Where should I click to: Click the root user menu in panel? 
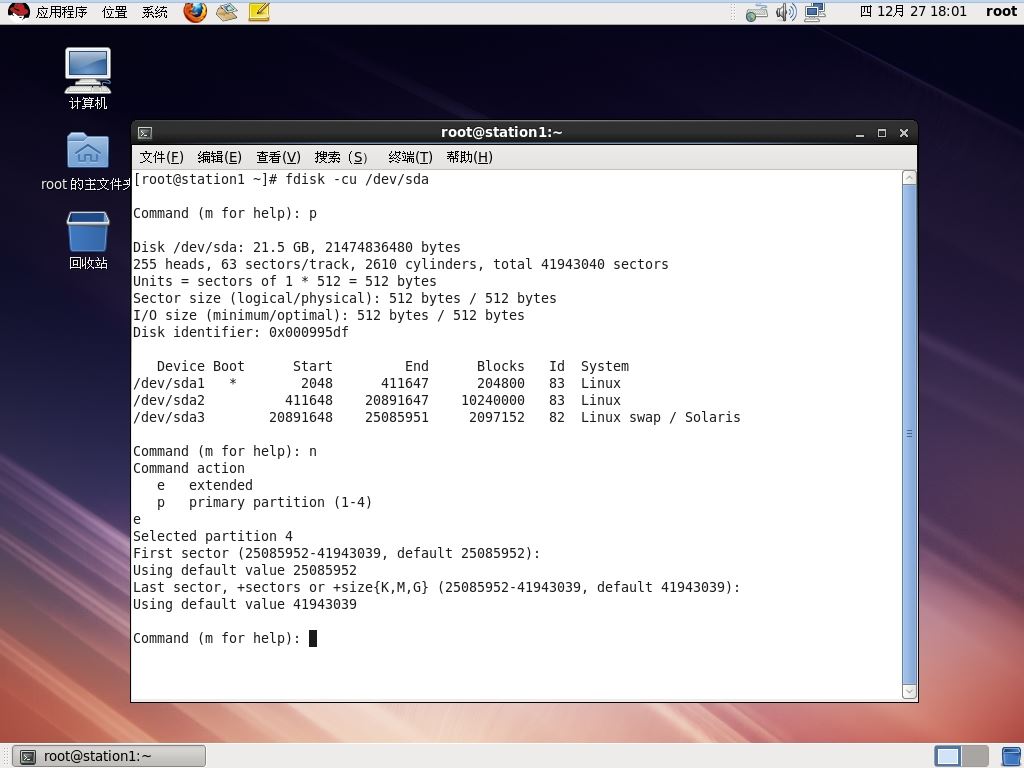click(x=1001, y=11)
